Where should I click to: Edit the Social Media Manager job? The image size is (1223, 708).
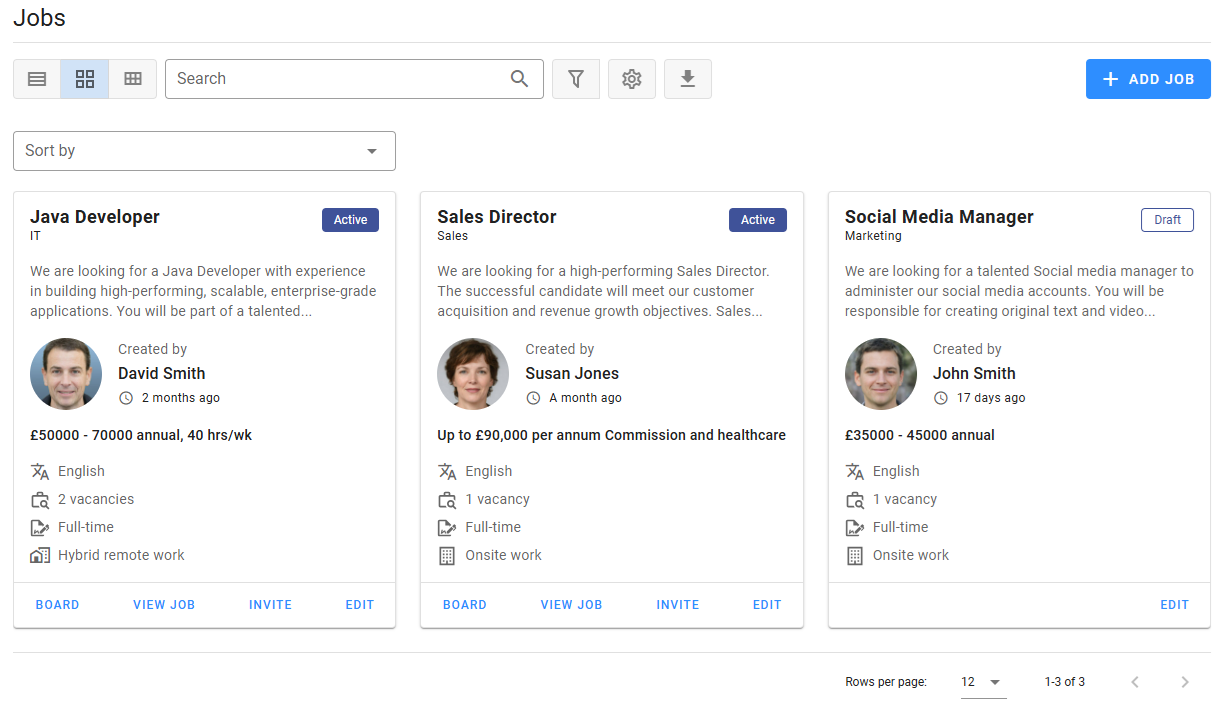1174,605
